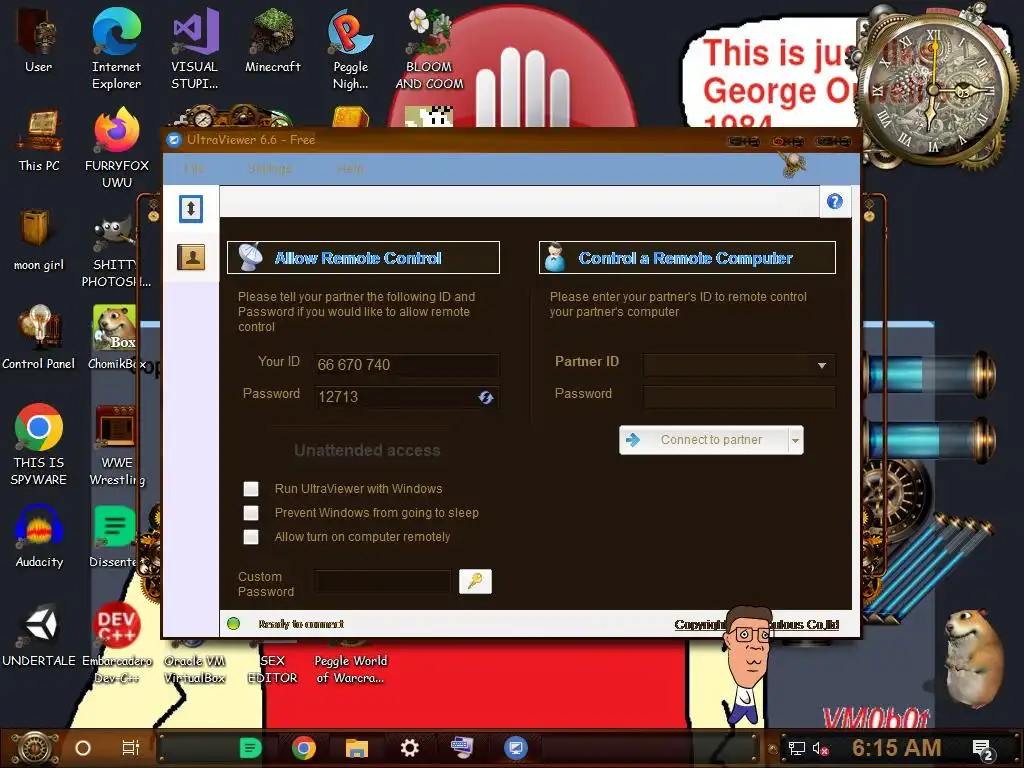Enable Allow turn on computer remotely
Viewport: 1024px width, 768px height.
(x=251, y=537)
